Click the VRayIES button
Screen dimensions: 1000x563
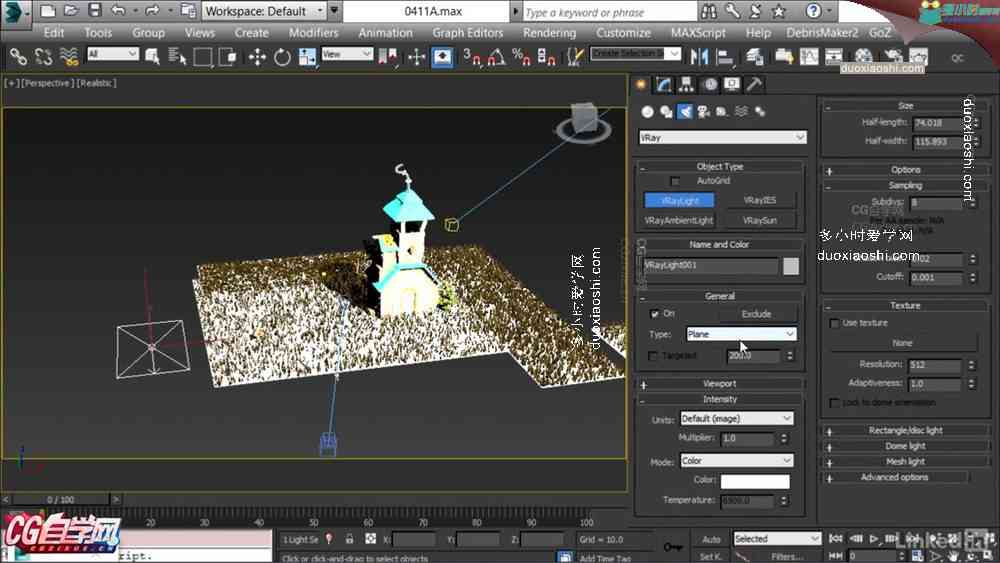point(760,200)
